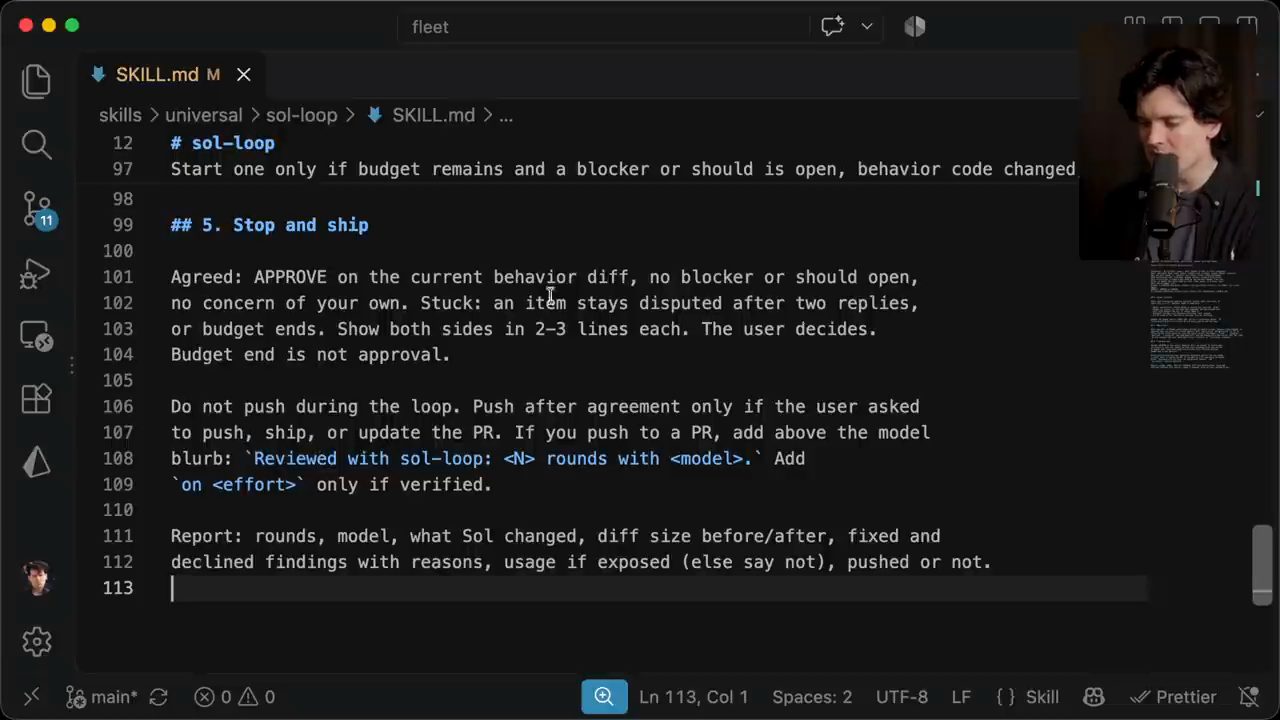1280x720 pixels.
Task: Click the vertical editor scrollbar thumb
Action: tap(1263, 565)
